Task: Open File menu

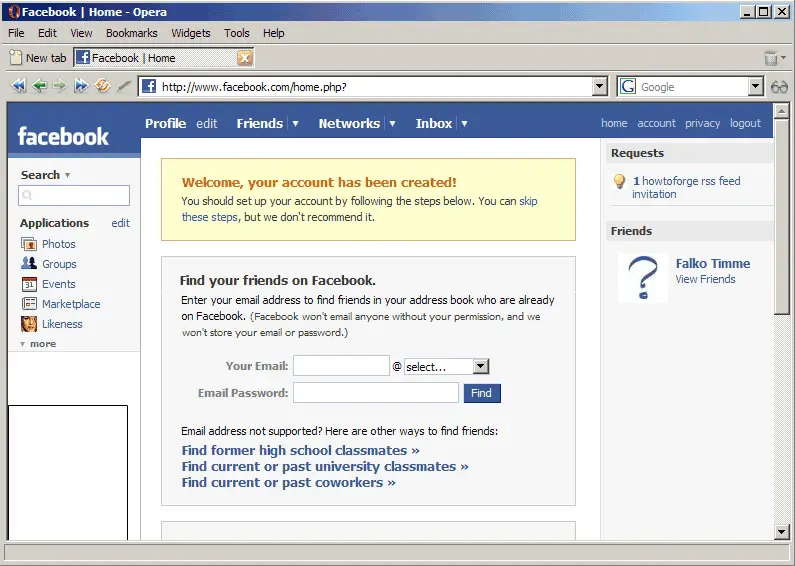Action: 16,33
